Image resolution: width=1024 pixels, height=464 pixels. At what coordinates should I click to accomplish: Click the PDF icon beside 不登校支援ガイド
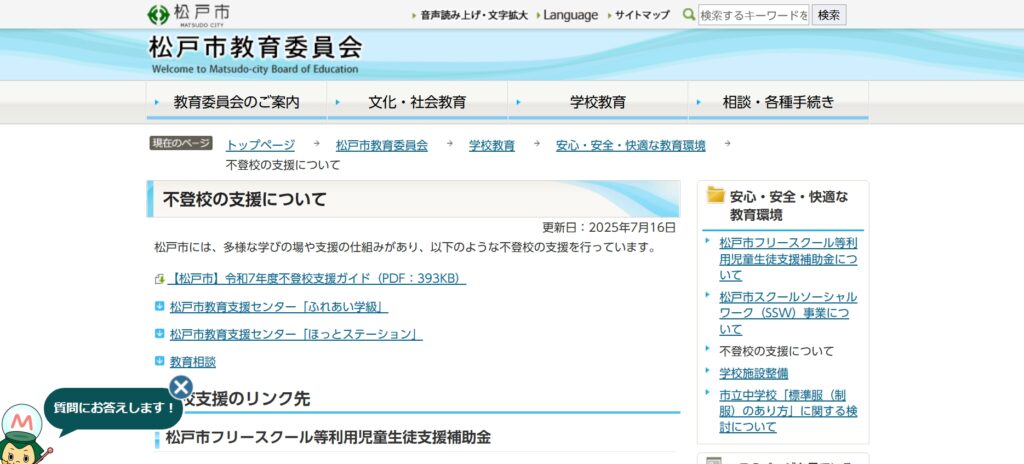[159, 279]
